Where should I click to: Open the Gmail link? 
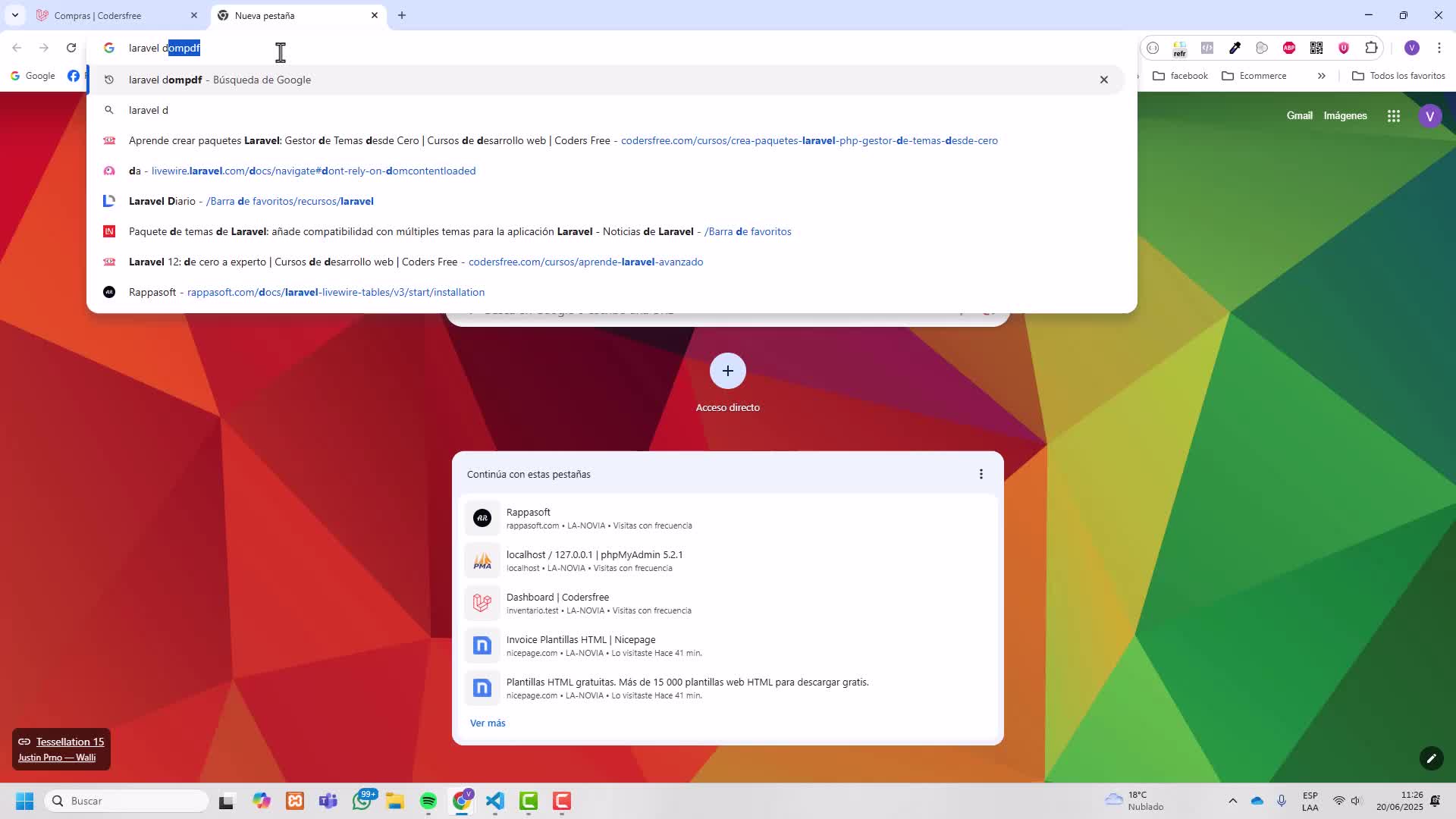1300,116
